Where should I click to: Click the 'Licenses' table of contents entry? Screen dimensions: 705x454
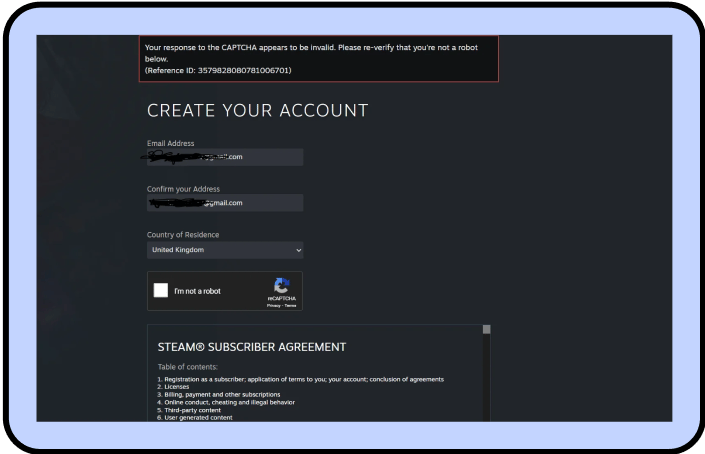[x=176, y=387]
